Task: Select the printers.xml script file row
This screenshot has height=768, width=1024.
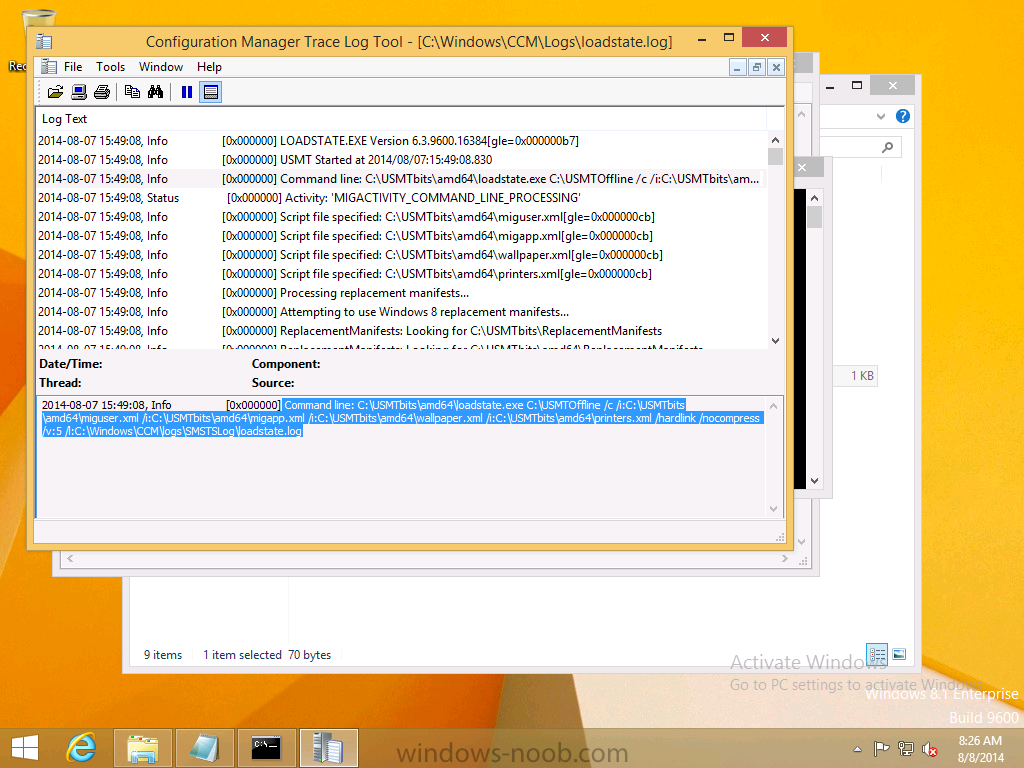Action: (x=401, y=274)
